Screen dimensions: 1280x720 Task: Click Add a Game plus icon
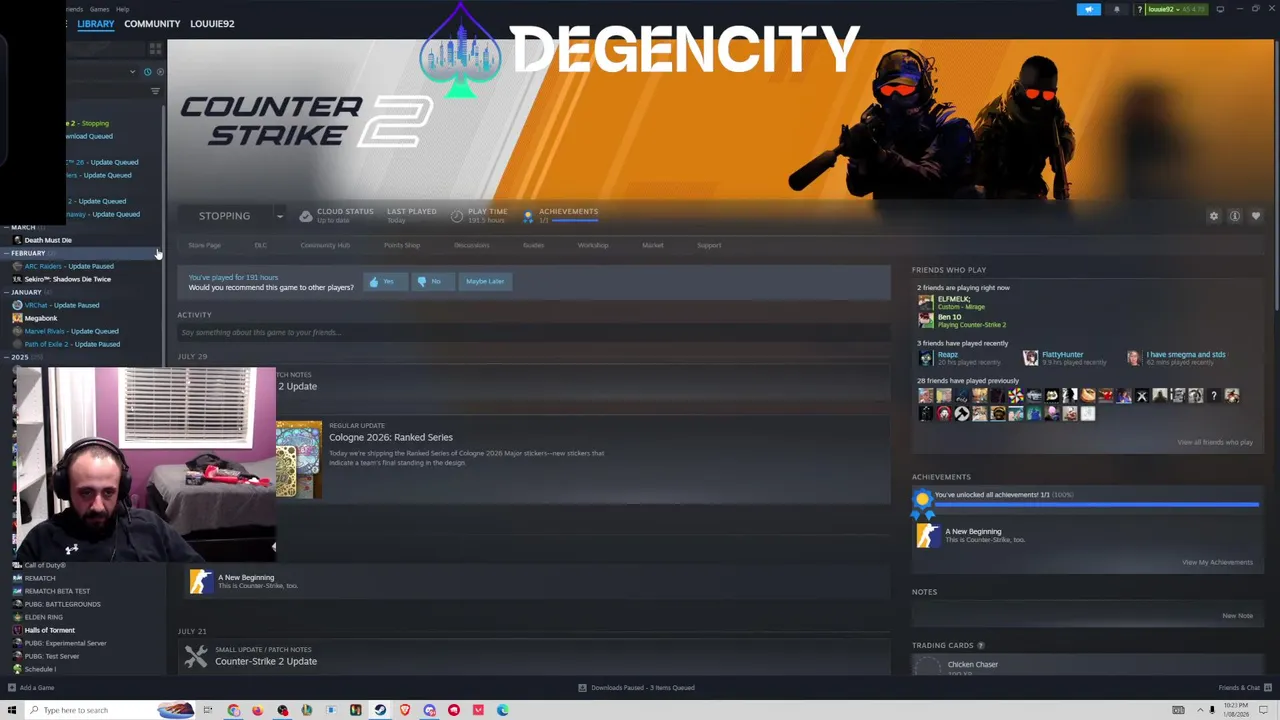[x=12, y=688]
